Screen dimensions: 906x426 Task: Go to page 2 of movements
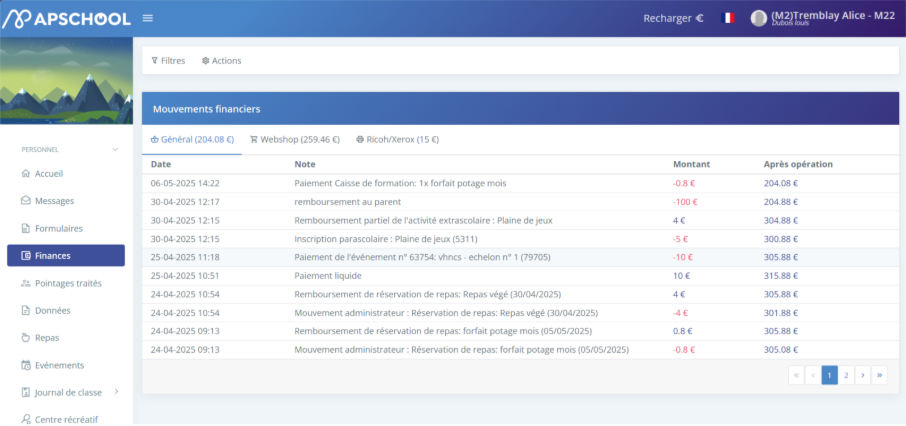click(846, 375)
